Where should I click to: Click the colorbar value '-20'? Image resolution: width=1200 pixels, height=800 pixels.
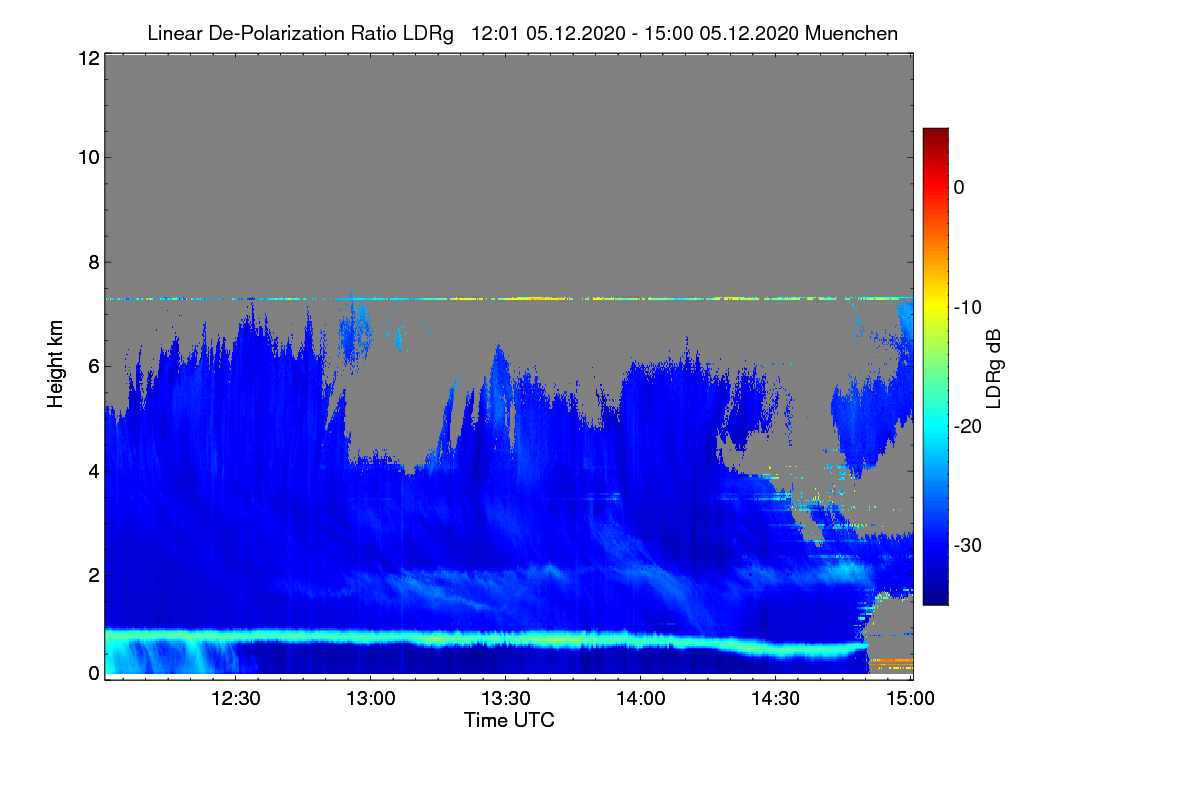coord(966,426)
